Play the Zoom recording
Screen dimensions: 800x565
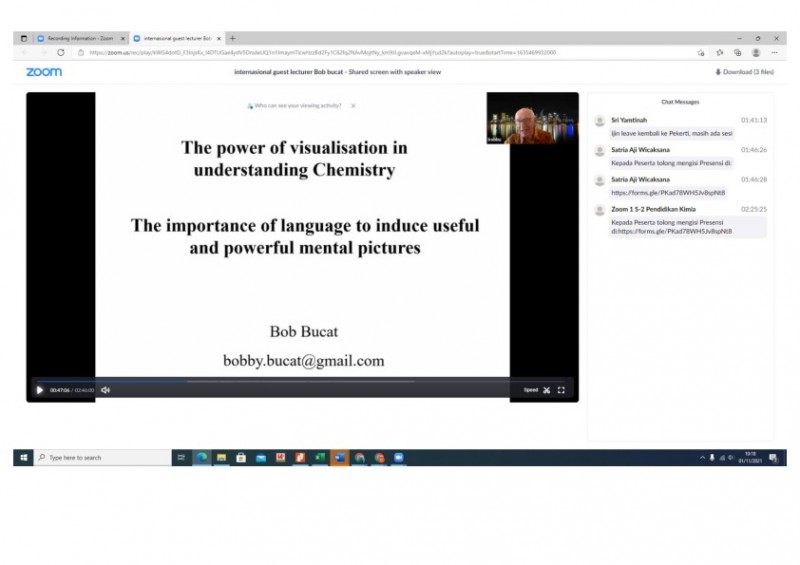click(40, 390)
